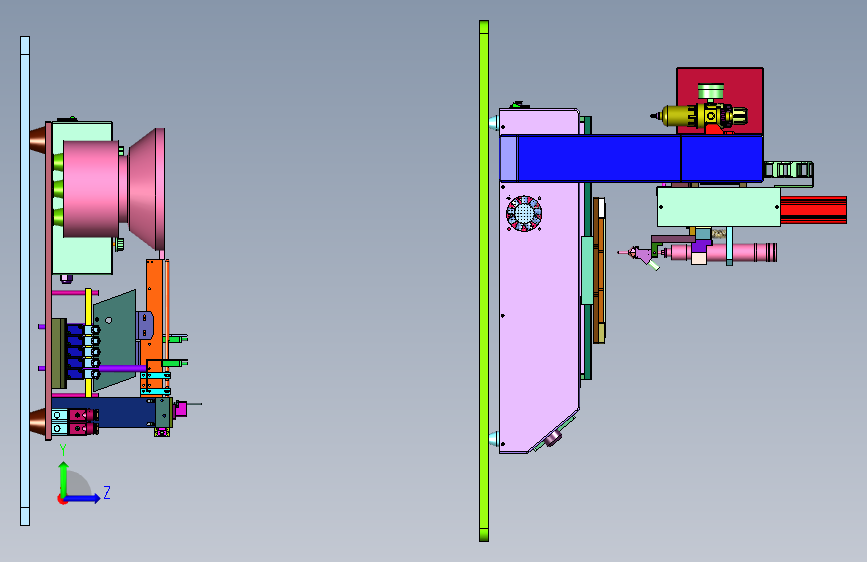Image resolution: width=867 pixels, height=562 pixels.
Task: Pick the dark green tilted plate
Action: pos(115,340)
